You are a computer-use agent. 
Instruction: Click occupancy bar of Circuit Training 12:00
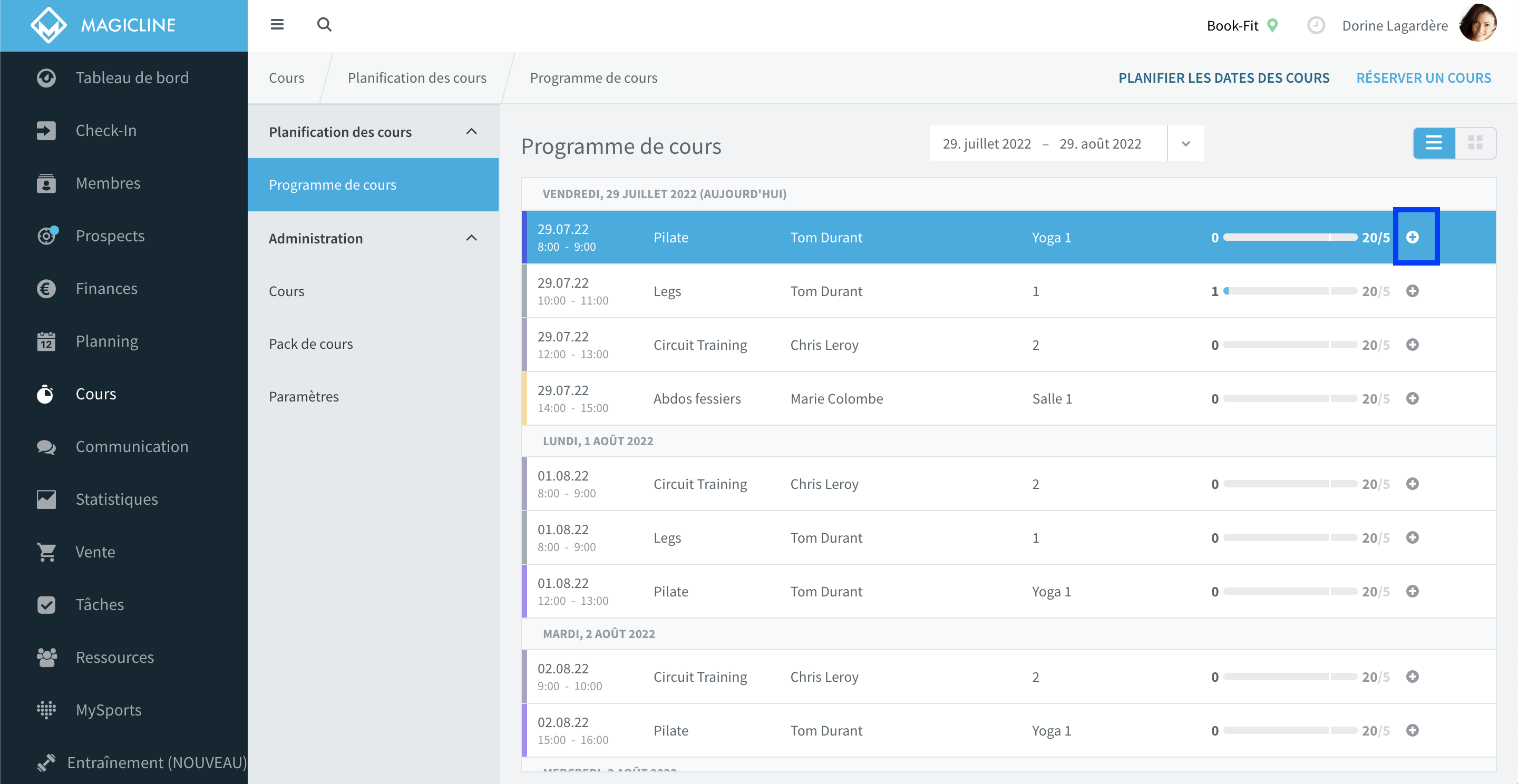[1290, 345]
